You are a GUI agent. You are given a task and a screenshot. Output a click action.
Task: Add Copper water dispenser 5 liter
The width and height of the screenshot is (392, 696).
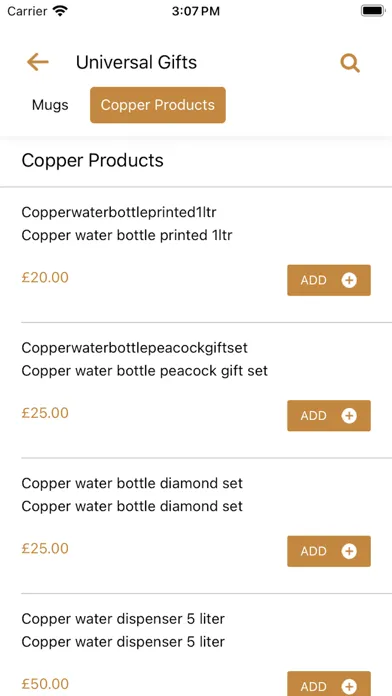(329, 684)
